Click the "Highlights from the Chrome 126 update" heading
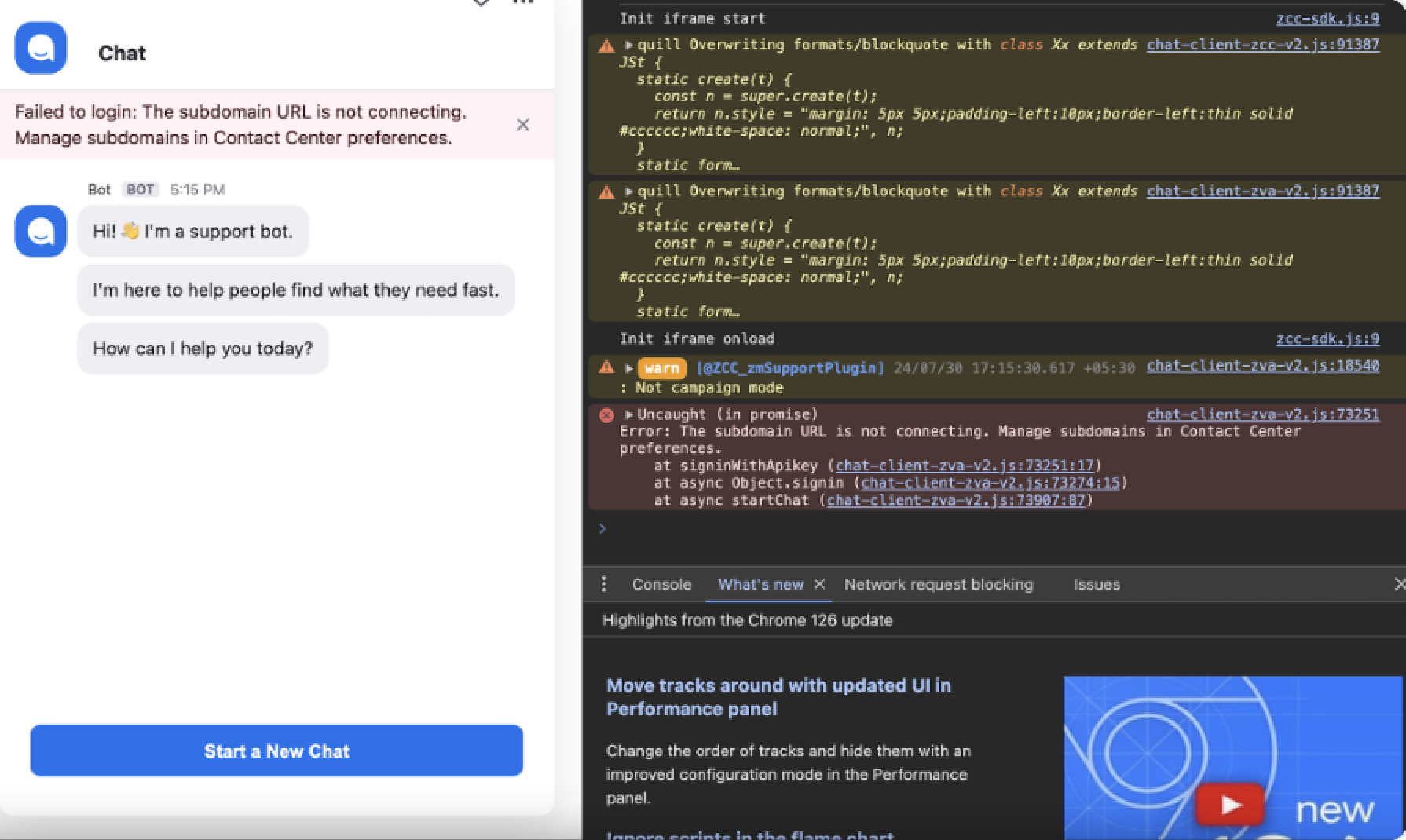The height and width of the screenshot is (840, 1406). coord(747,620)
